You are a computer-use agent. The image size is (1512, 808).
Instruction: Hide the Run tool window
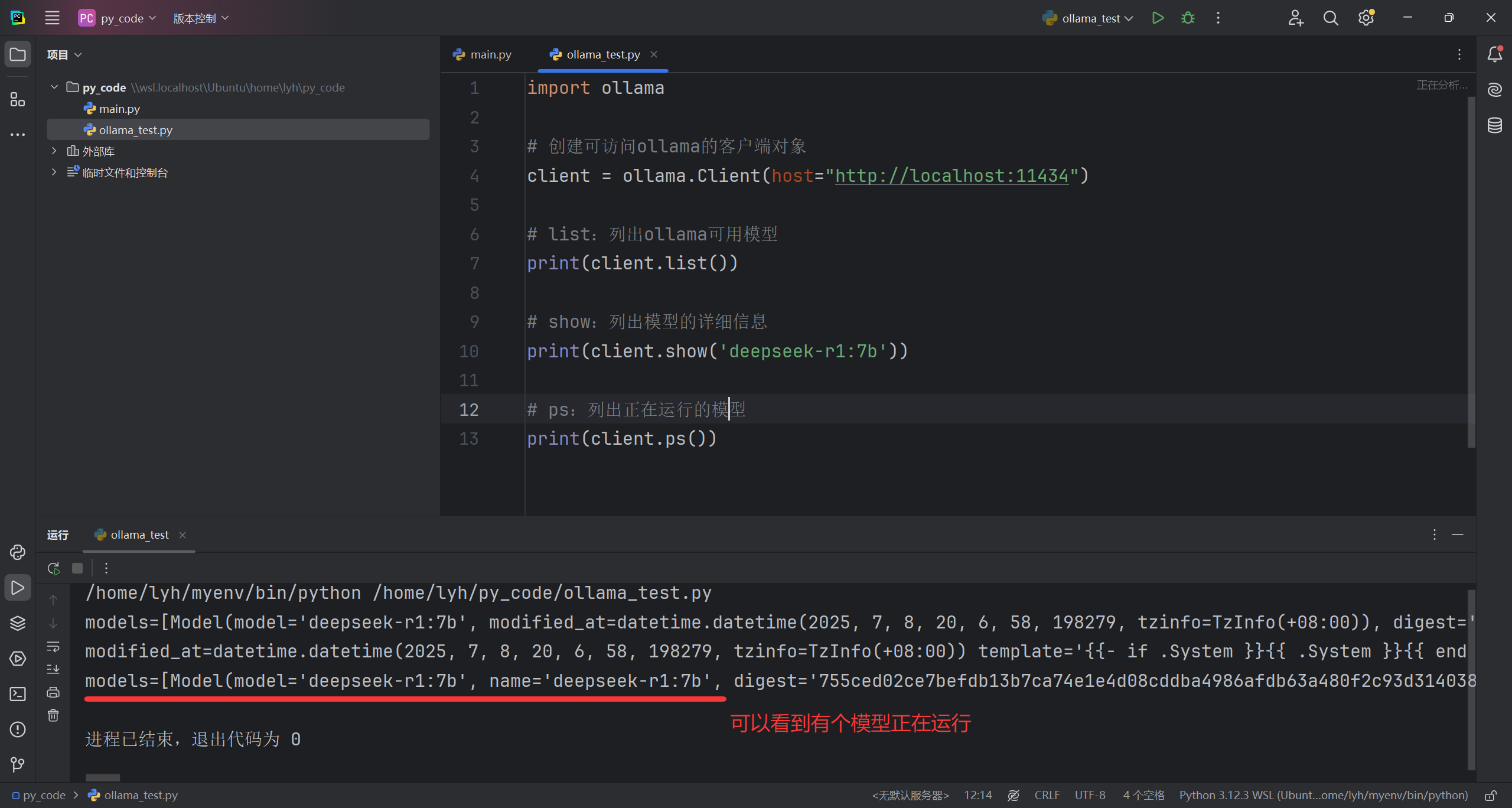pos(1458,535)
